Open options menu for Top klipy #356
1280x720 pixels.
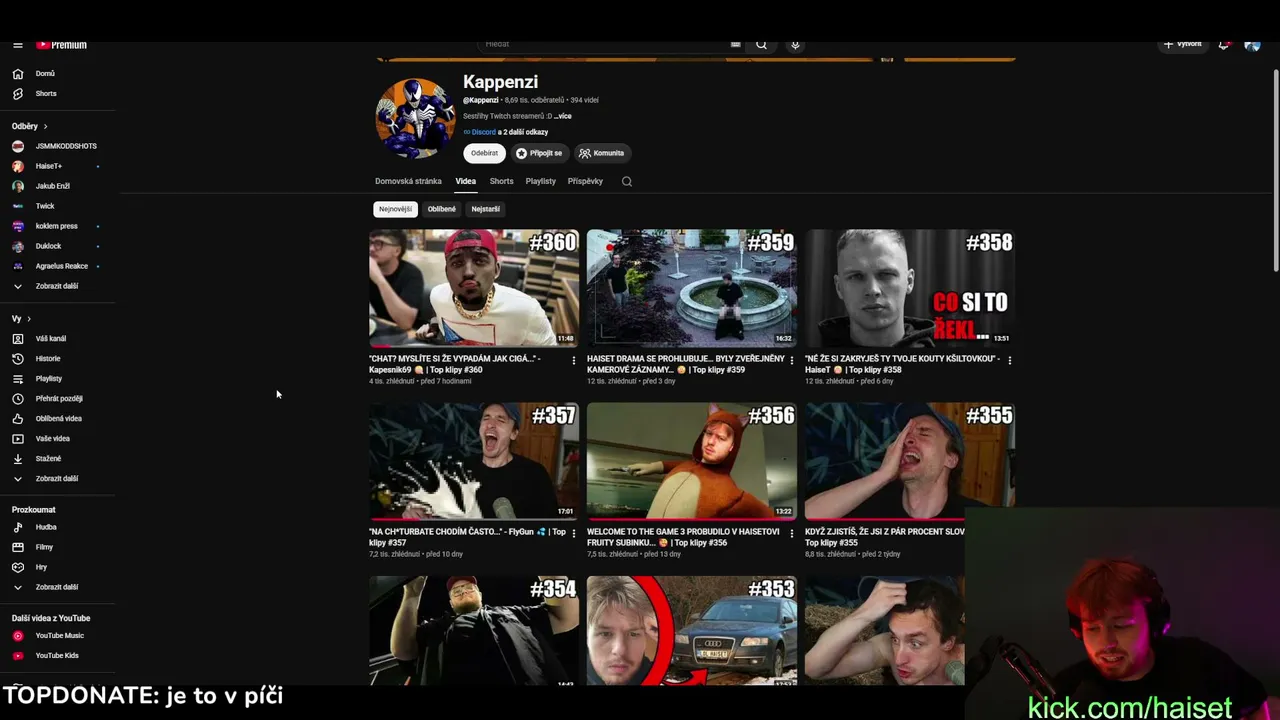tap(791, 533)
